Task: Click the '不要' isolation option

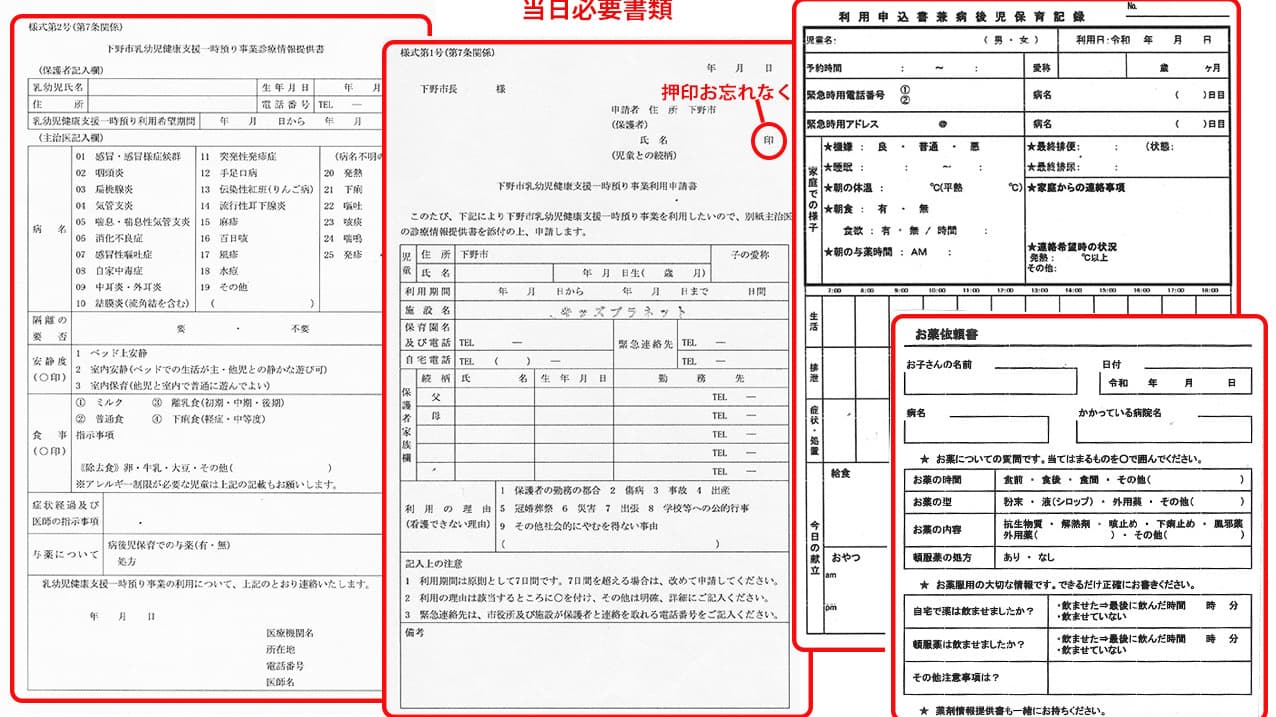Action: point(300,328)
